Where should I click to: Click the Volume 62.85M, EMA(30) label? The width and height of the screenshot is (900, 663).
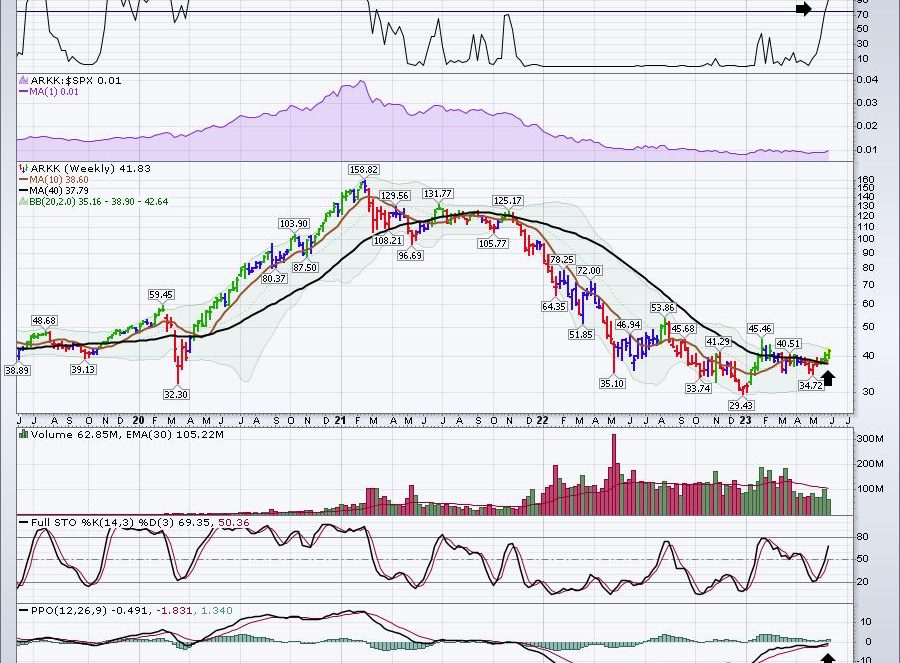pyautogui.click(x=127, y=435)
